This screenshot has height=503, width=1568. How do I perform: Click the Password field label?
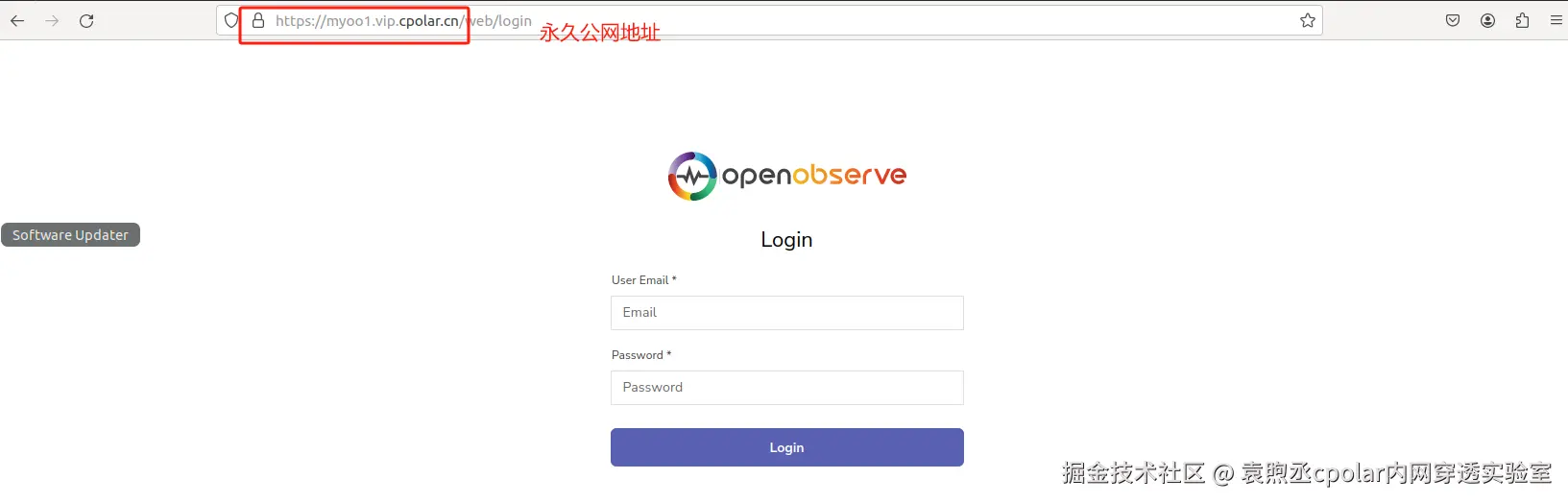pos(641,355)
